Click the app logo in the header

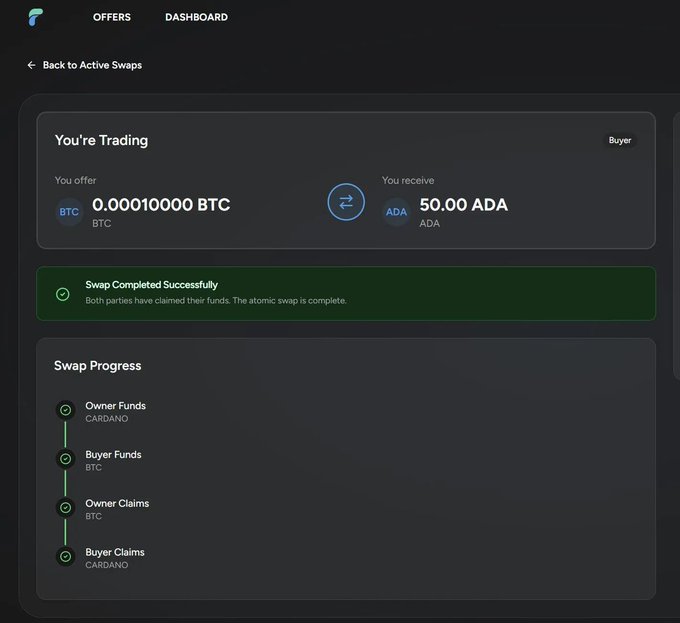[x=36, y=17]
